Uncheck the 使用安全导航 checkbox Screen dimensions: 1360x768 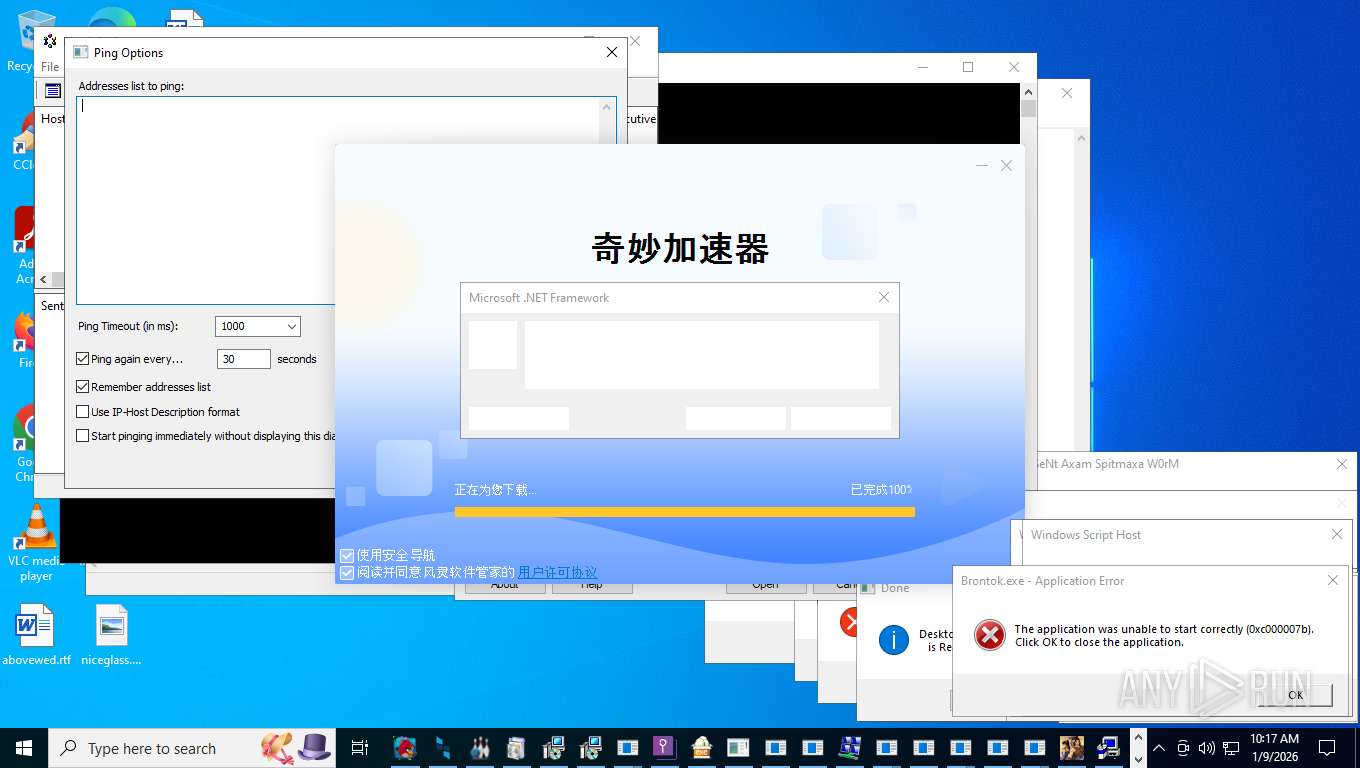tap(347, 555)
